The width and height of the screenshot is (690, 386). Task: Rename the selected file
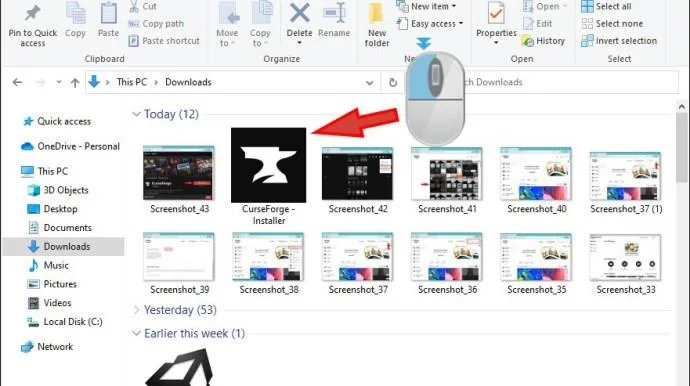pyautogui.click(x=334, y=20)
